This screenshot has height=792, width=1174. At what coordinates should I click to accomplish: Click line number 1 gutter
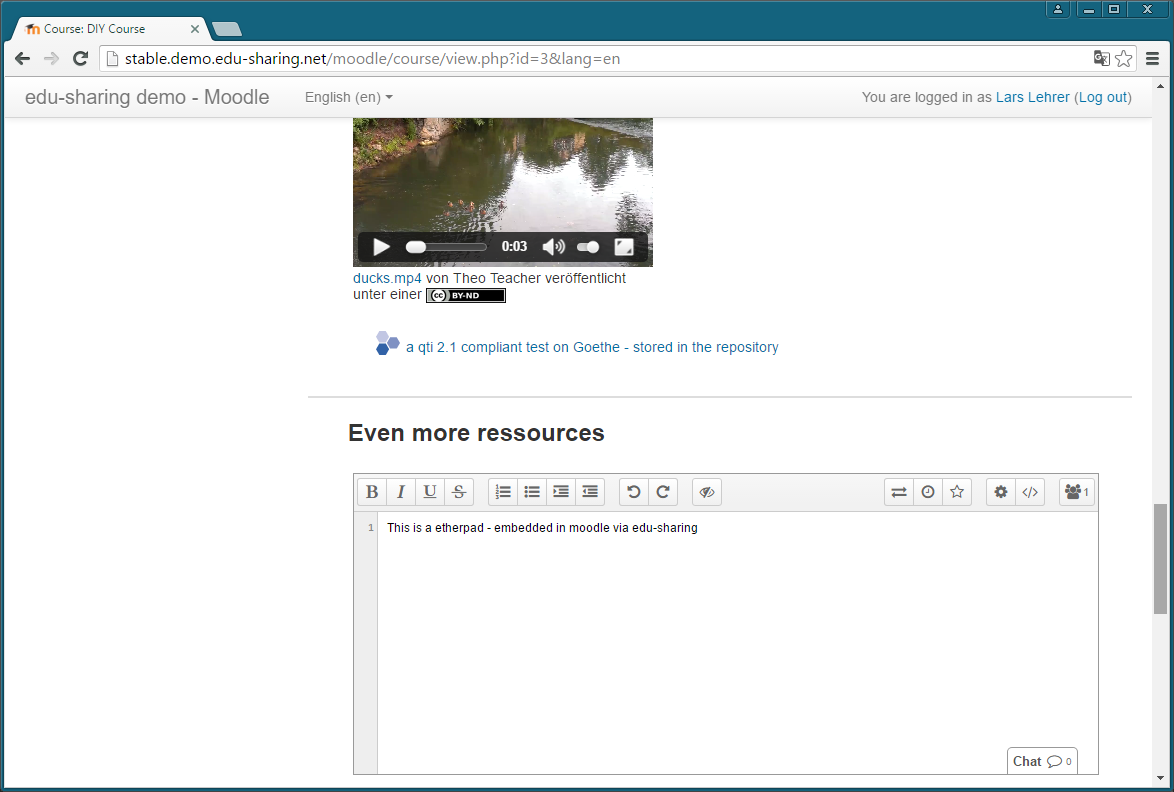pyautogui.click(x=370, y=528)
